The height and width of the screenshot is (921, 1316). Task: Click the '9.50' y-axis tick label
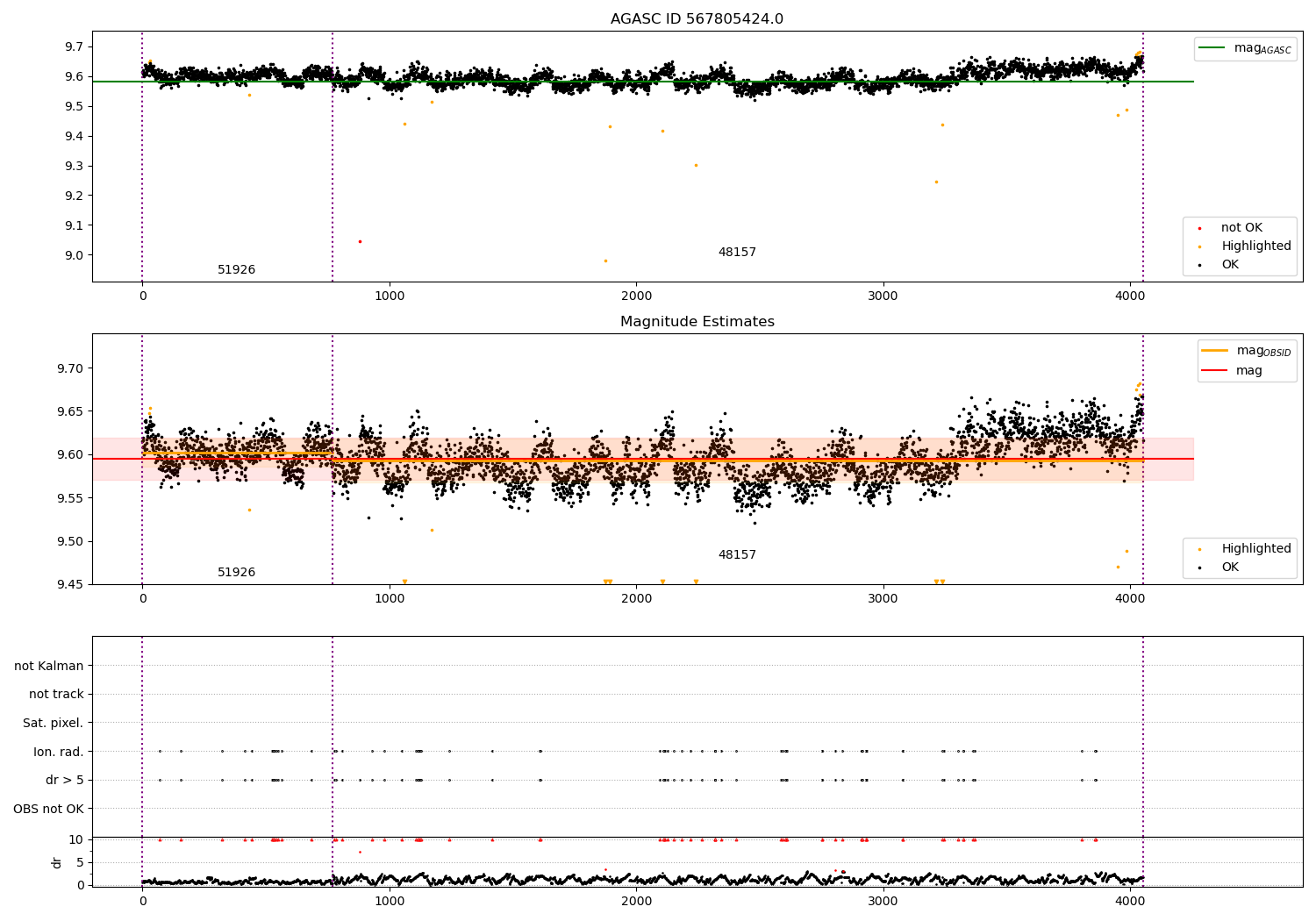(70, 541)
